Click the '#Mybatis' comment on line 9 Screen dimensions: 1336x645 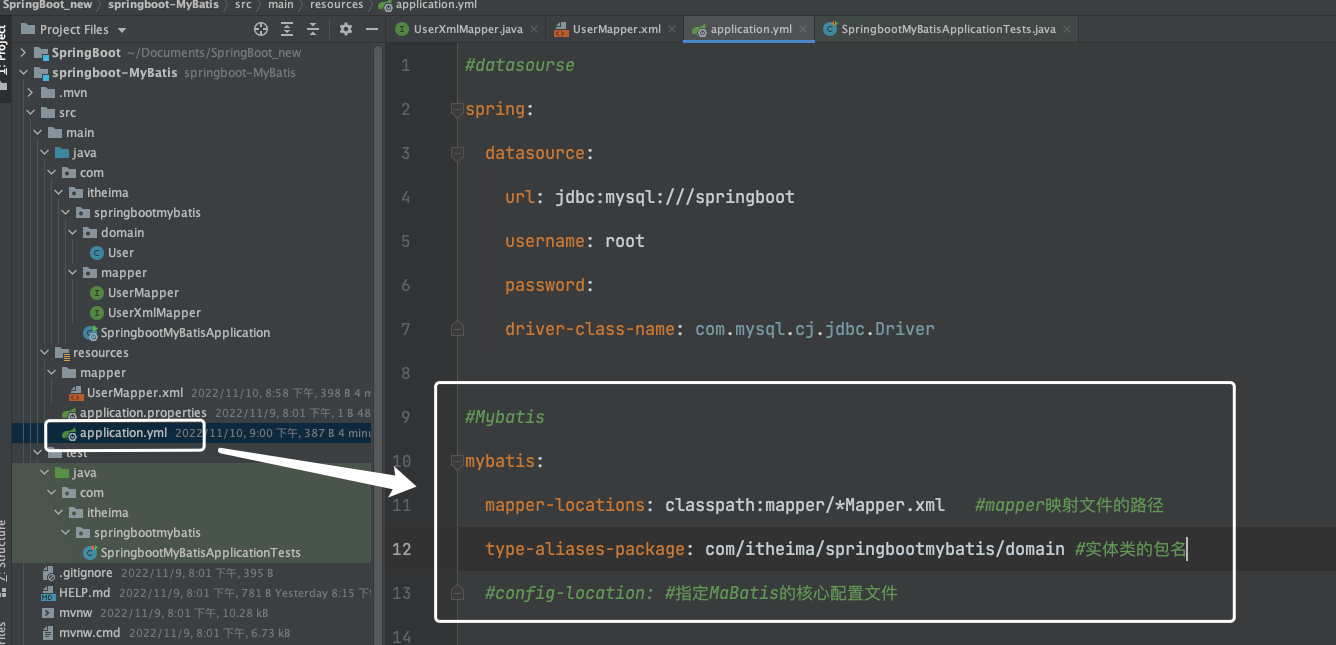pyautogui.click(x=505, y=417)
